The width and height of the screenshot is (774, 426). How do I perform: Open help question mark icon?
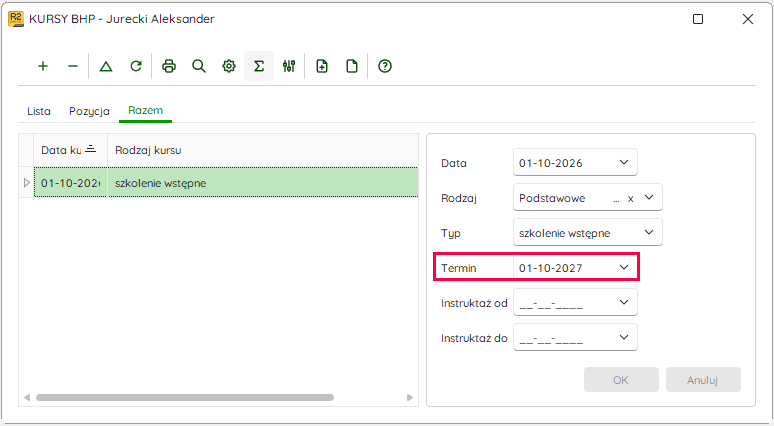click(x=385, y=66)
